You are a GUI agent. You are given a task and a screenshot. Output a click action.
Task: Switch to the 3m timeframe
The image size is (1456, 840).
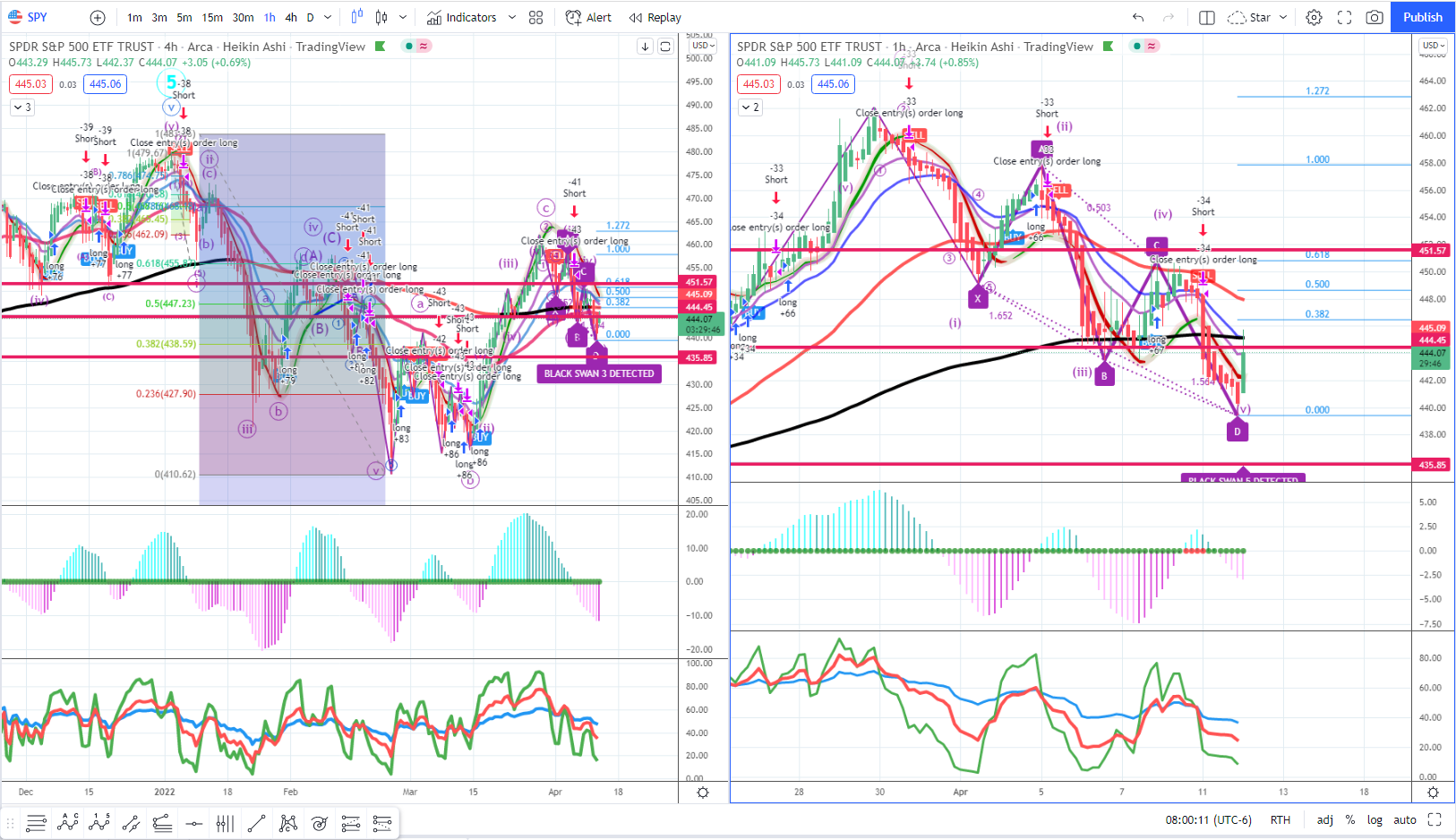(x=159, y=17)
